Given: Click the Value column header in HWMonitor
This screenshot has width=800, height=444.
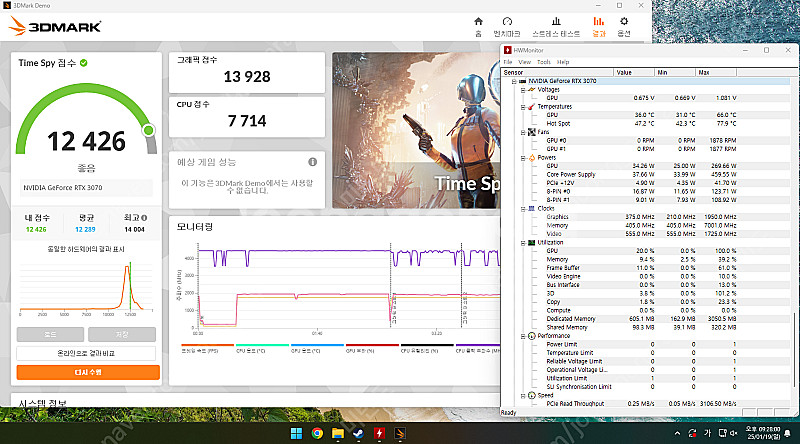Looking at the screenshot, I should click(634, 72).
